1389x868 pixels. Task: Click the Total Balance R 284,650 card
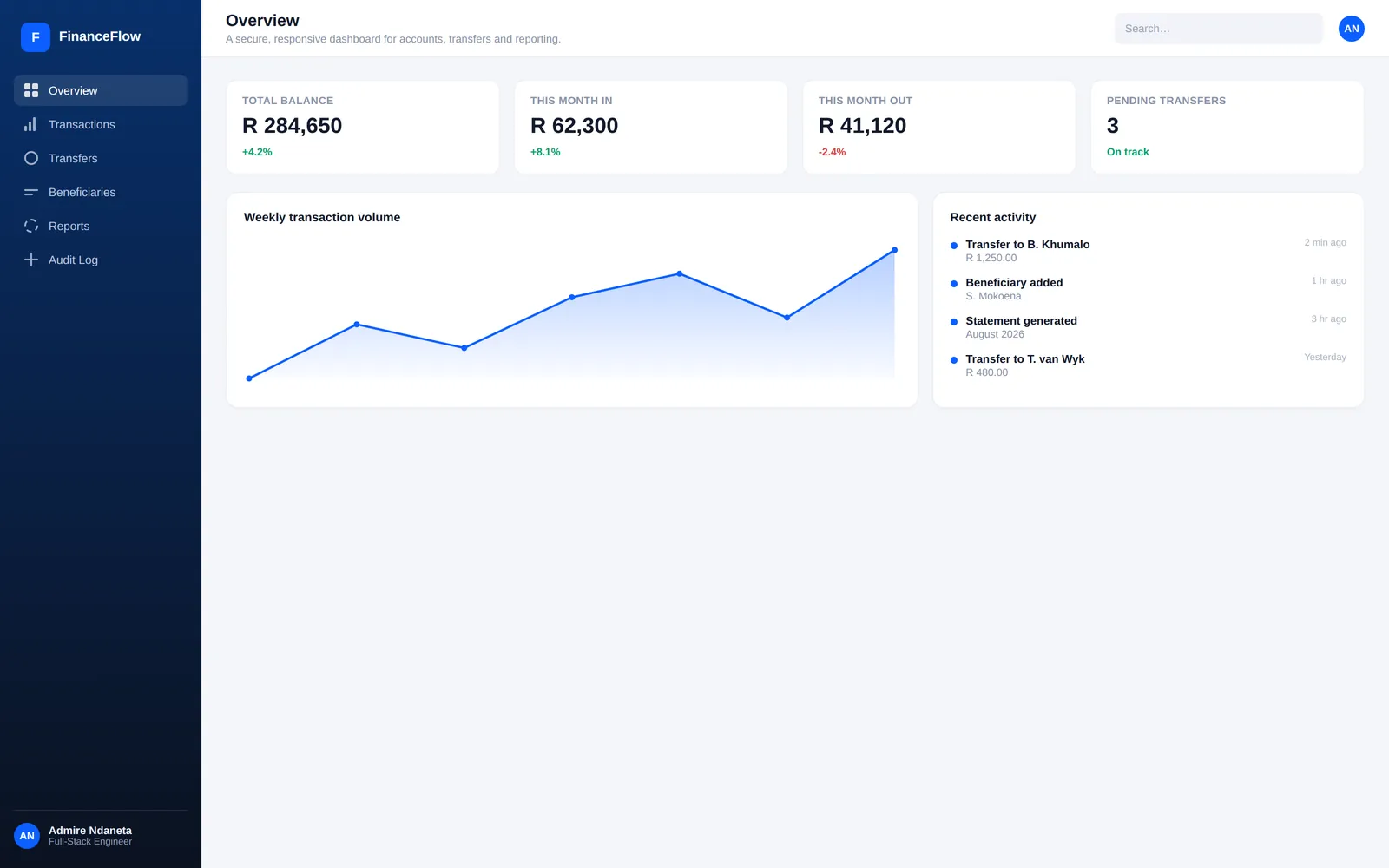[x=363, y=128]
